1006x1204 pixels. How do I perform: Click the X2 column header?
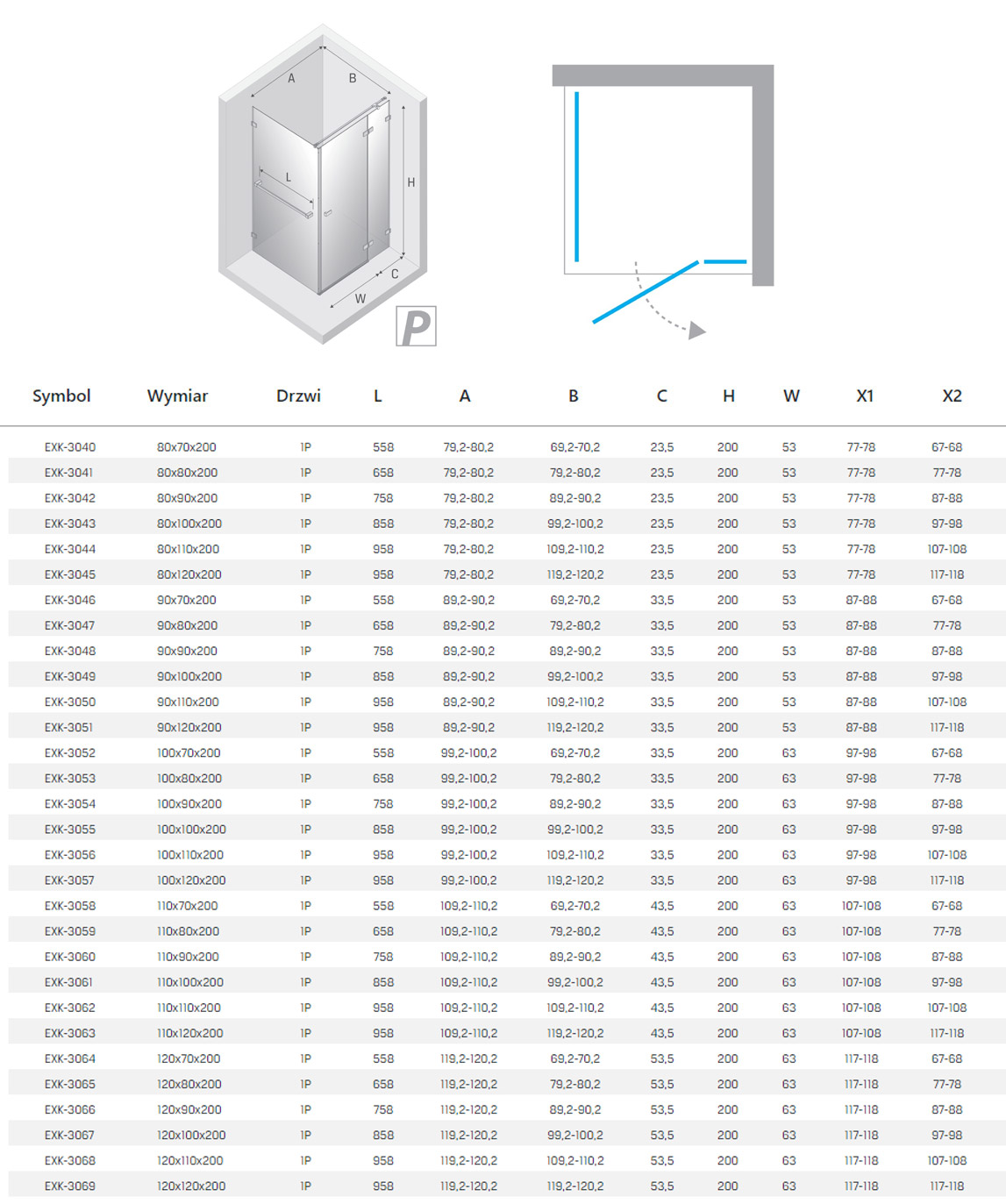[952, 395]
